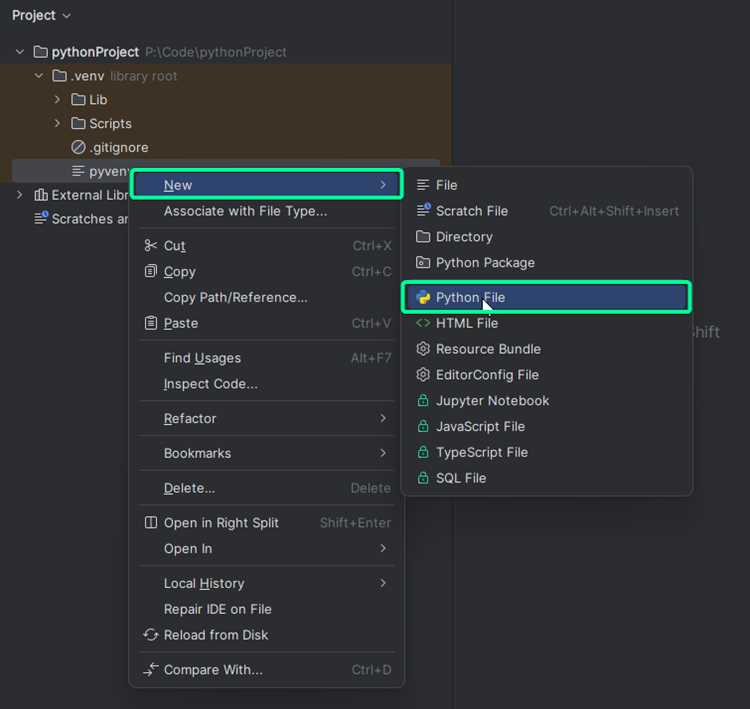
Task: Collapse the pythonProject root folder
Action: coord(20,52)
